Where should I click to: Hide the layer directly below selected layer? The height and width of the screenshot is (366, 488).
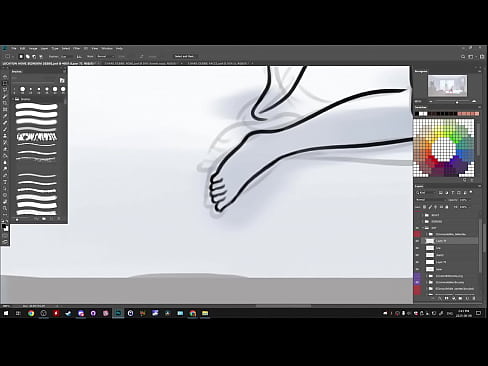(417, 248)
